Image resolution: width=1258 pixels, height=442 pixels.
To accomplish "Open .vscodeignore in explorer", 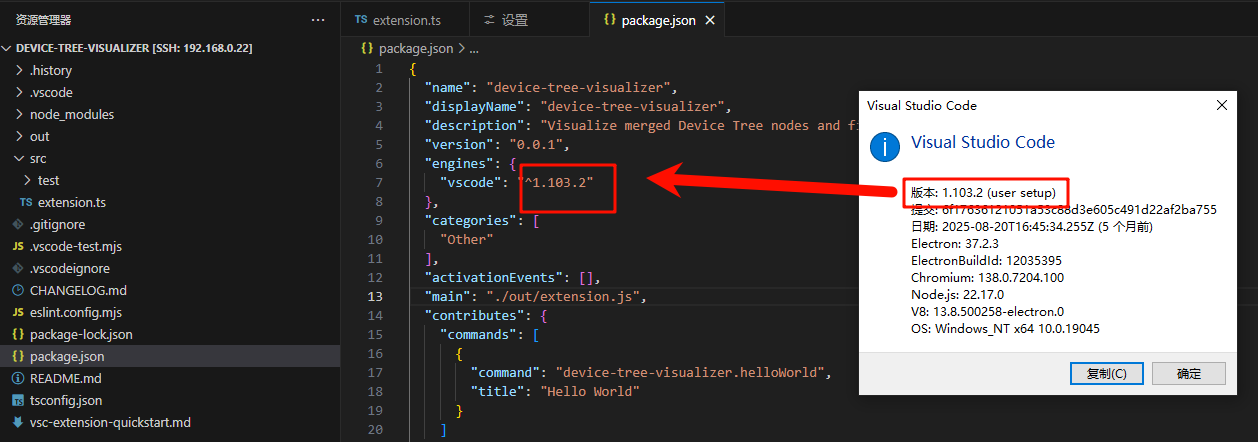I will pyautogui.click(x=70, y=268).
